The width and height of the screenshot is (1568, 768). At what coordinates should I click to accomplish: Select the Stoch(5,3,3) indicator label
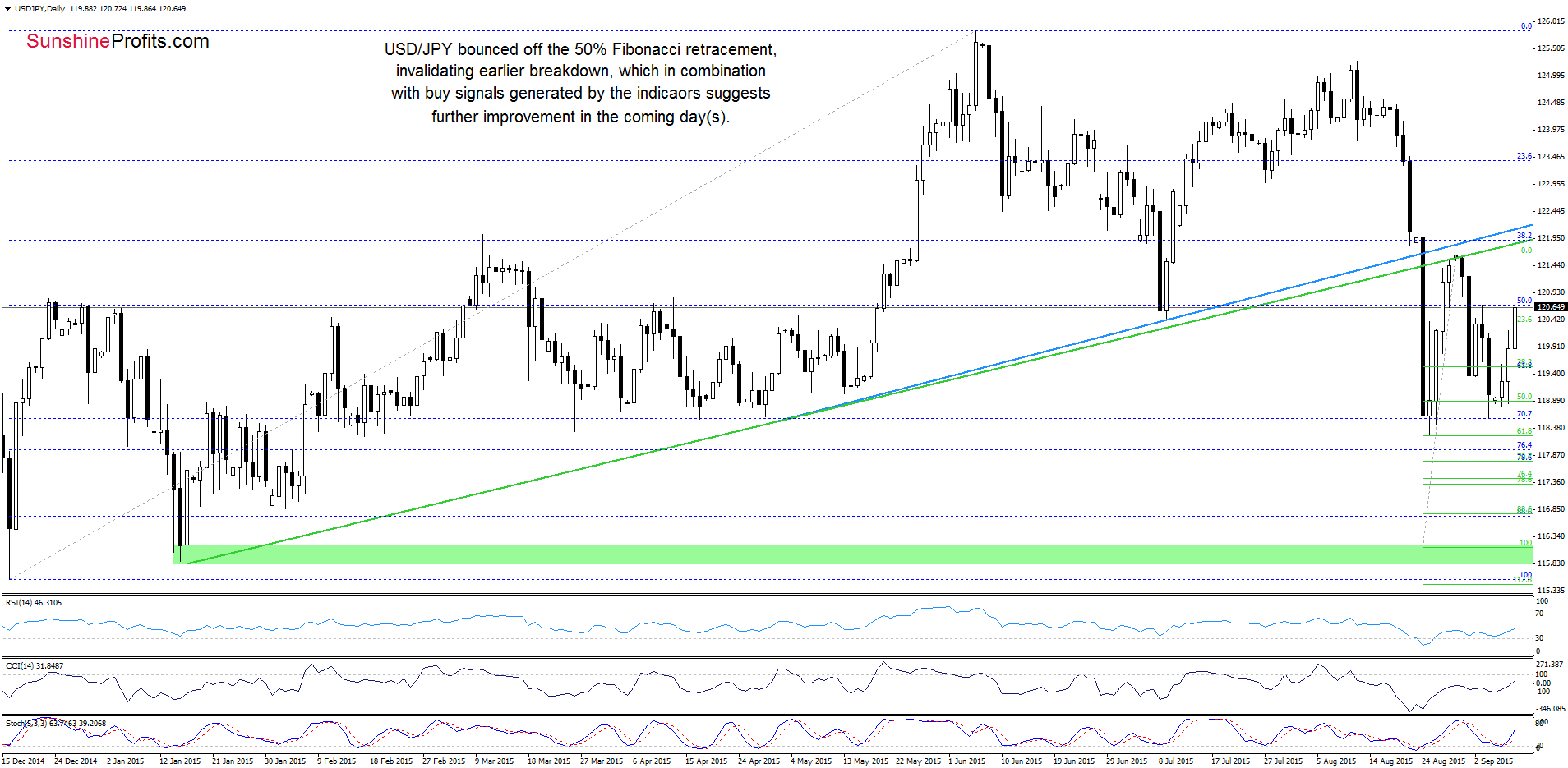pos(56,724)
